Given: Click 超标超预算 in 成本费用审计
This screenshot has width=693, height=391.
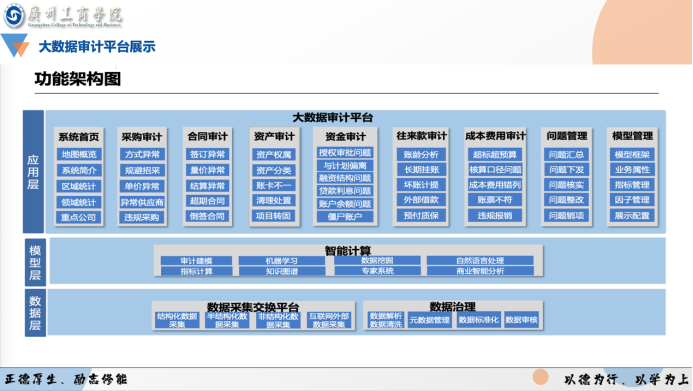Looking at the screenshot, I should 495,155.
